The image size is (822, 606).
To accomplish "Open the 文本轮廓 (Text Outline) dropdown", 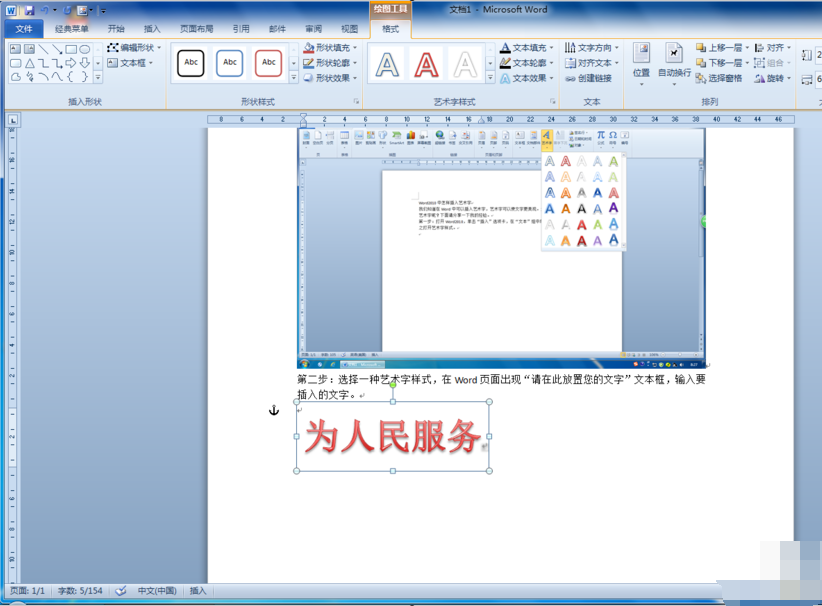I will (x=527, y=63).
